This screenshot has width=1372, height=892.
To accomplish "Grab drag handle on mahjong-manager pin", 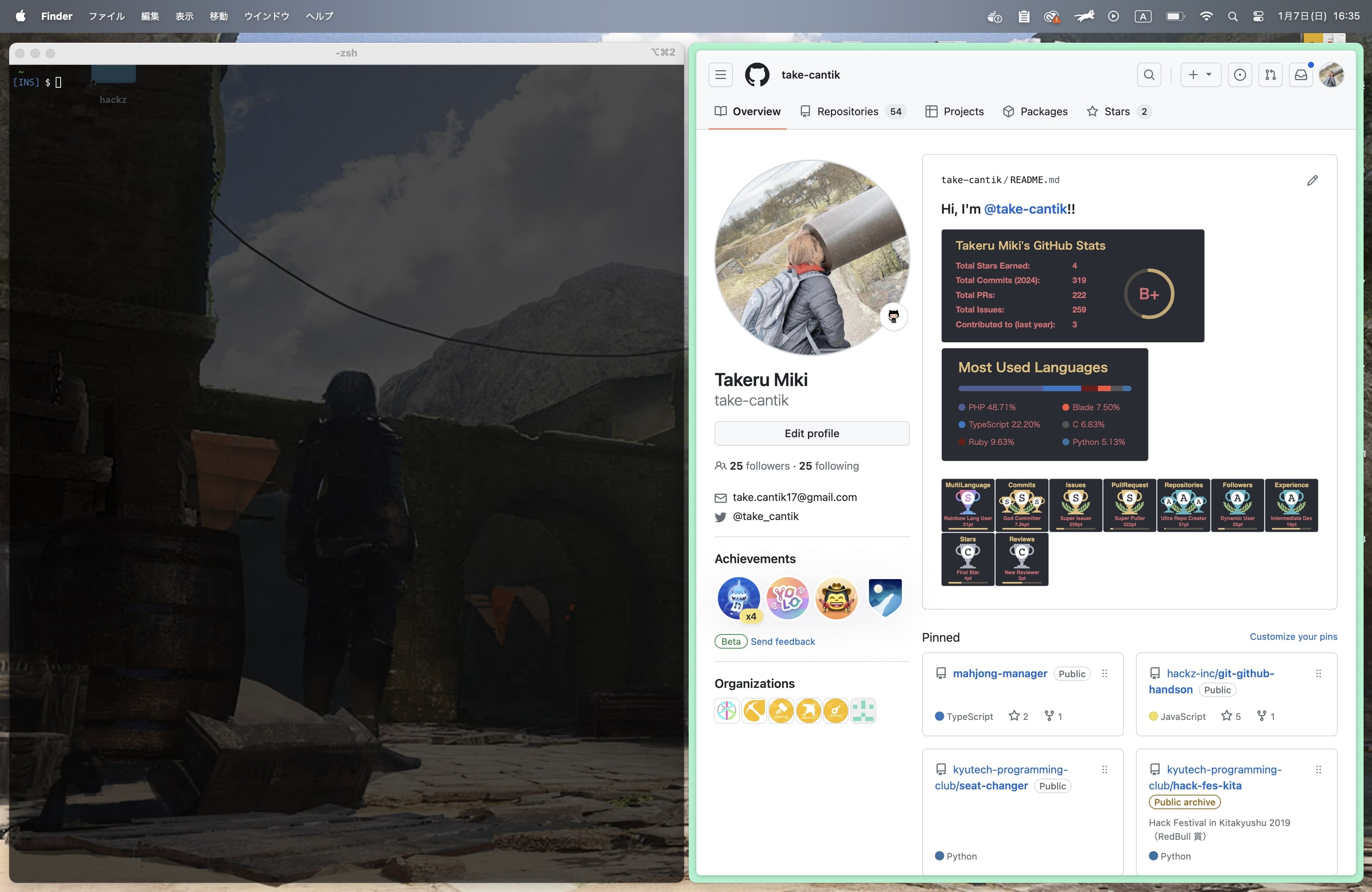I will pos(1104,673).
